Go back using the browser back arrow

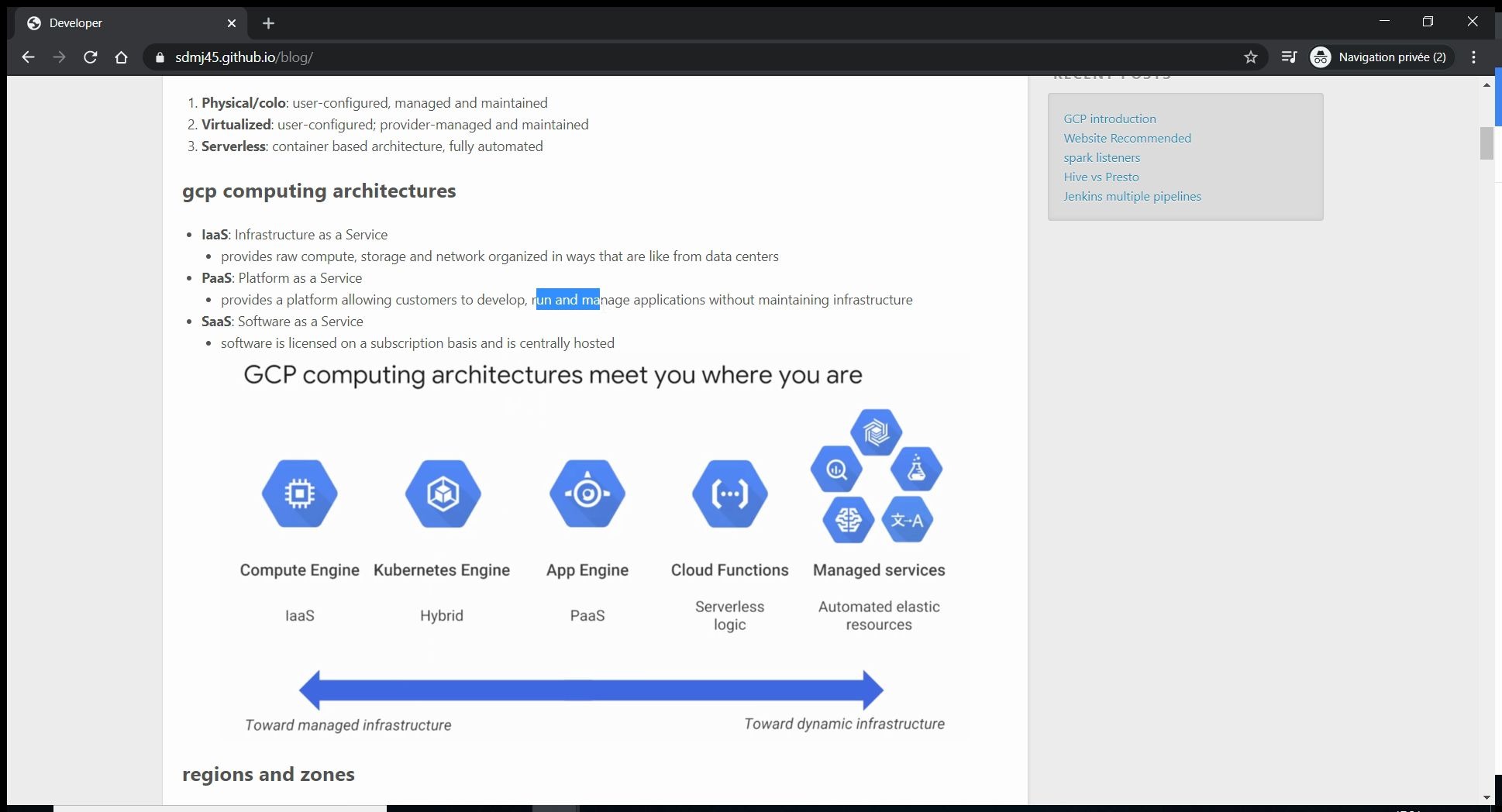point(28,57)
